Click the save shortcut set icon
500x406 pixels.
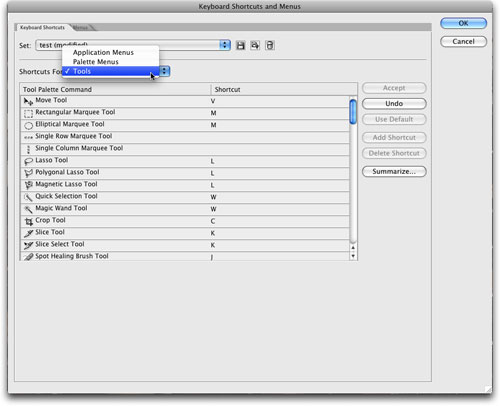pyautogui.click(x=240, y=45)
